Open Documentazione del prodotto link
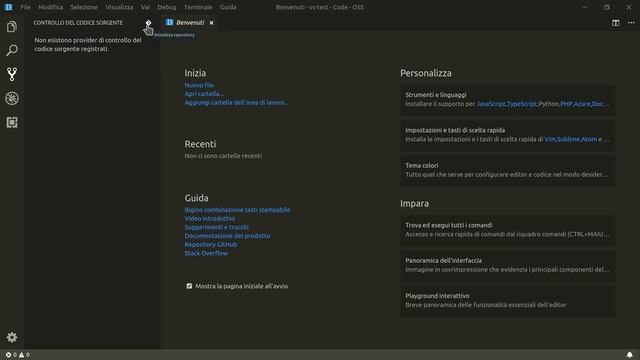The image size is (640, 360). coord(227,236)
